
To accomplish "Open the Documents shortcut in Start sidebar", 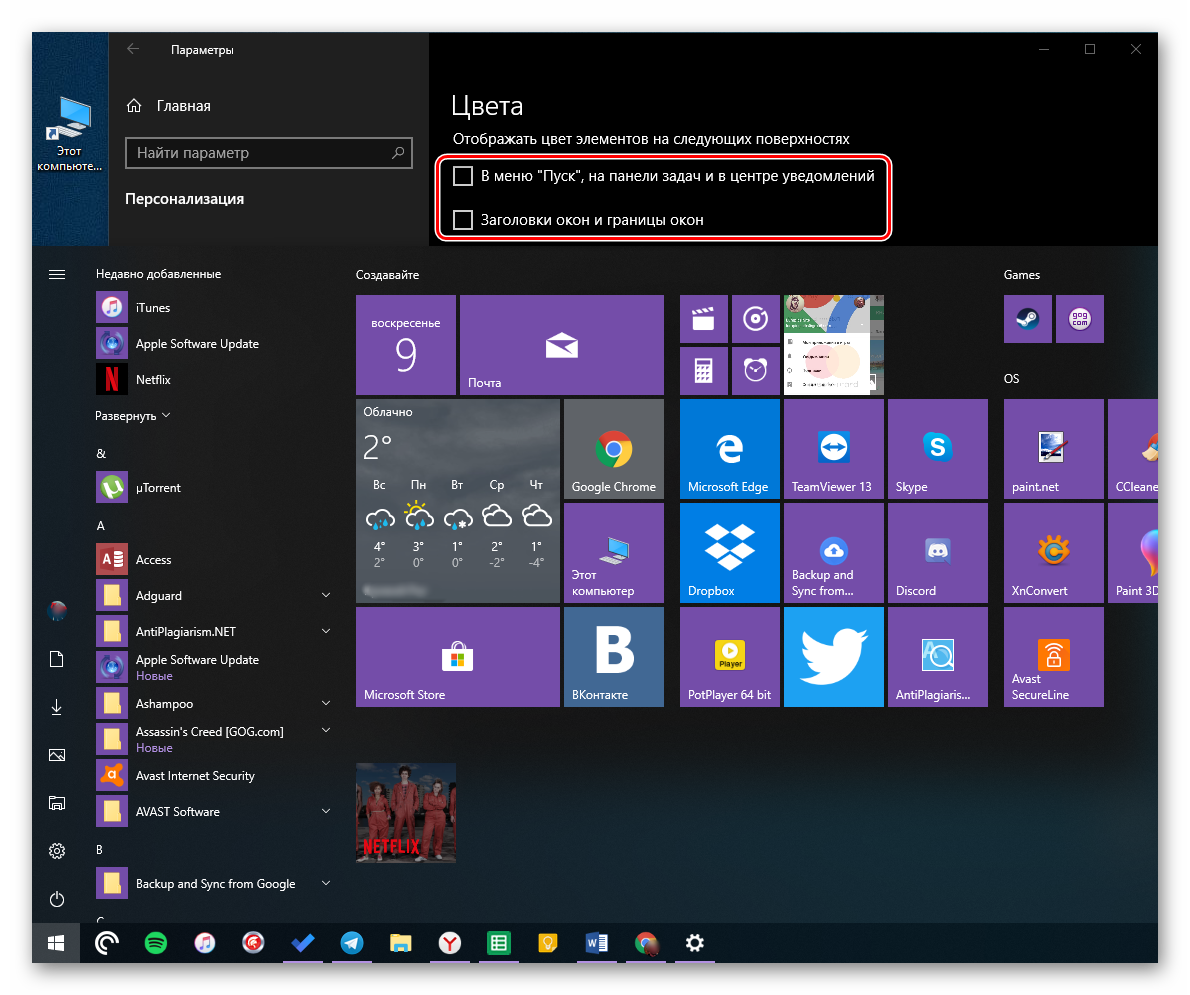I will click(57, 659).
